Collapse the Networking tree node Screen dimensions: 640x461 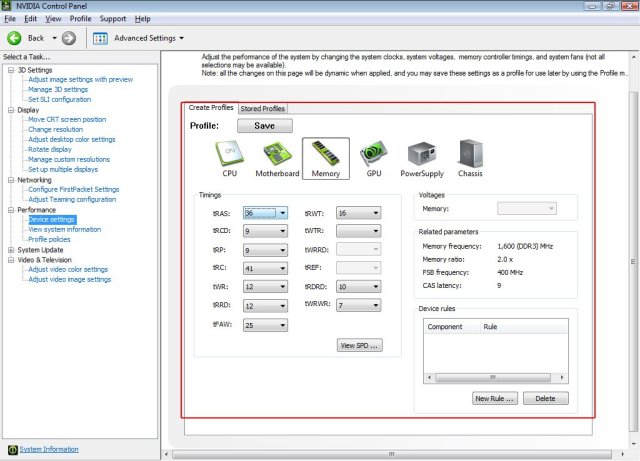click(x=11, y=180)
